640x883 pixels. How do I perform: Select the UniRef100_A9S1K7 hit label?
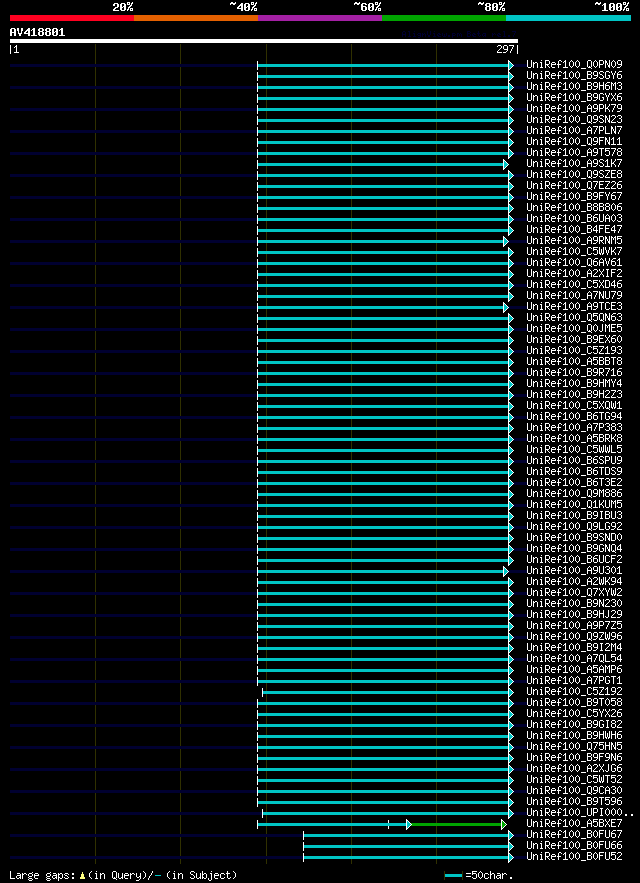pyautogui.click(x=575, y=163)
